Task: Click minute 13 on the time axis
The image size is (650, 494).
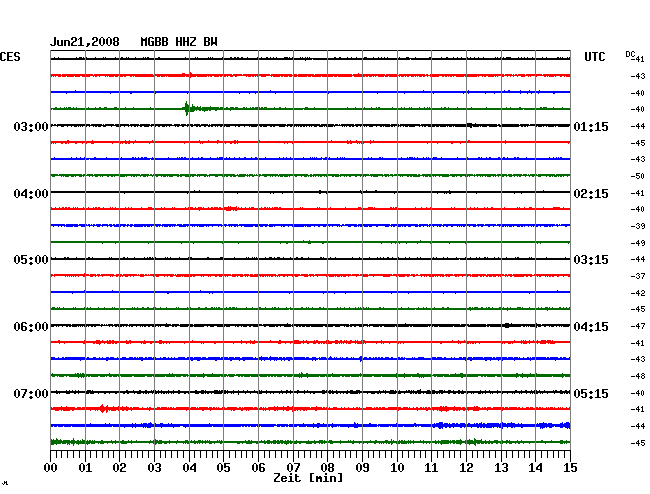Action: click(501, 468)
